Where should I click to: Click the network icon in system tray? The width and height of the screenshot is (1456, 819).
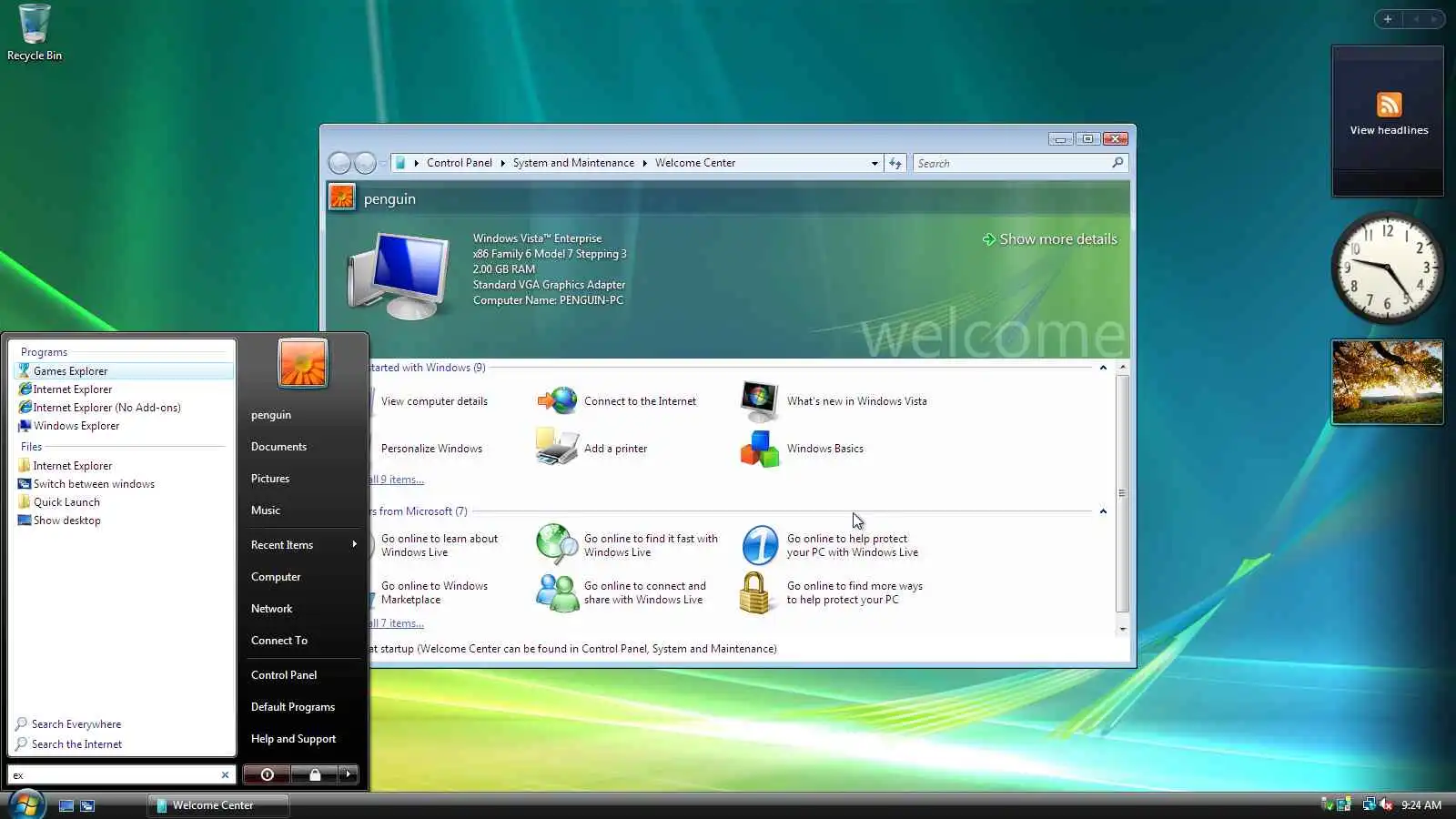tap(1369, 804)
